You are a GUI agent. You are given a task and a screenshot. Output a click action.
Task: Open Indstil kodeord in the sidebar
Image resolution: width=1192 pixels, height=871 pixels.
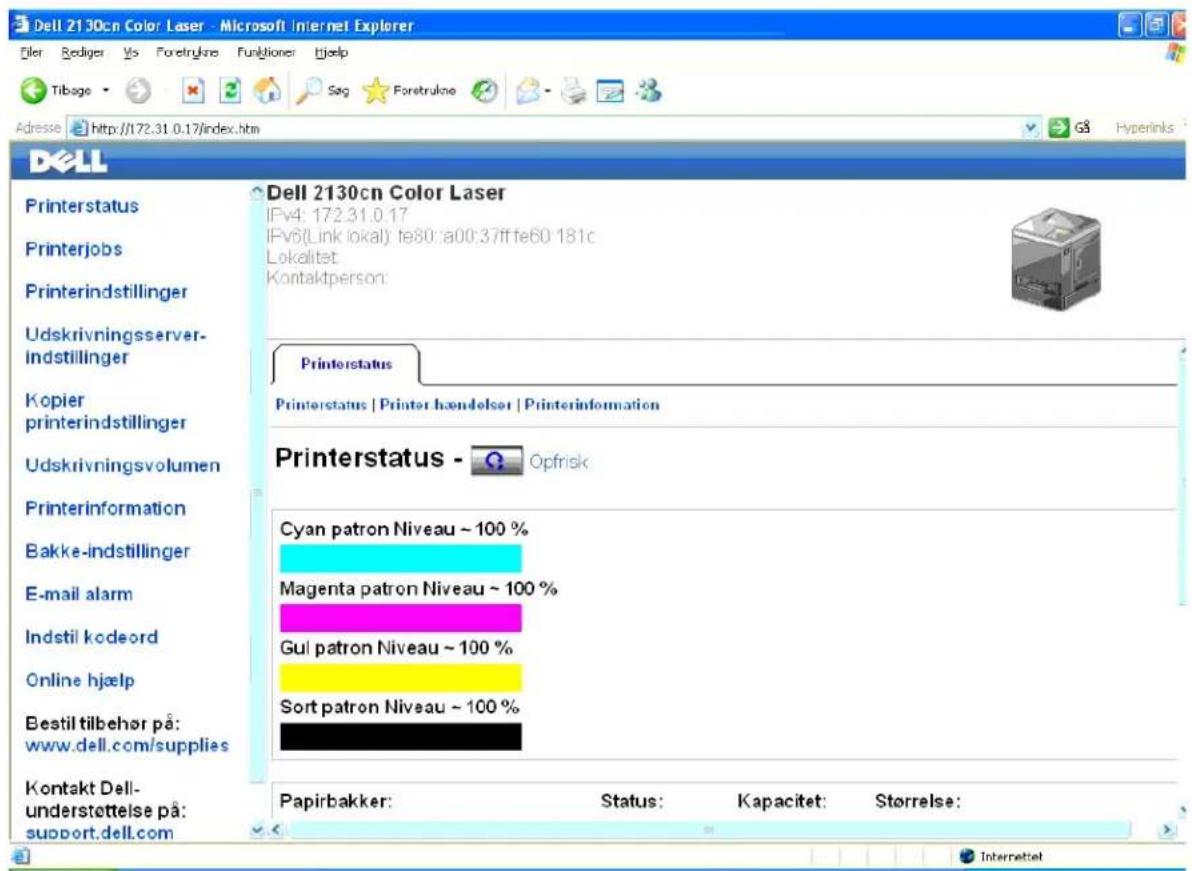point(91,637)
